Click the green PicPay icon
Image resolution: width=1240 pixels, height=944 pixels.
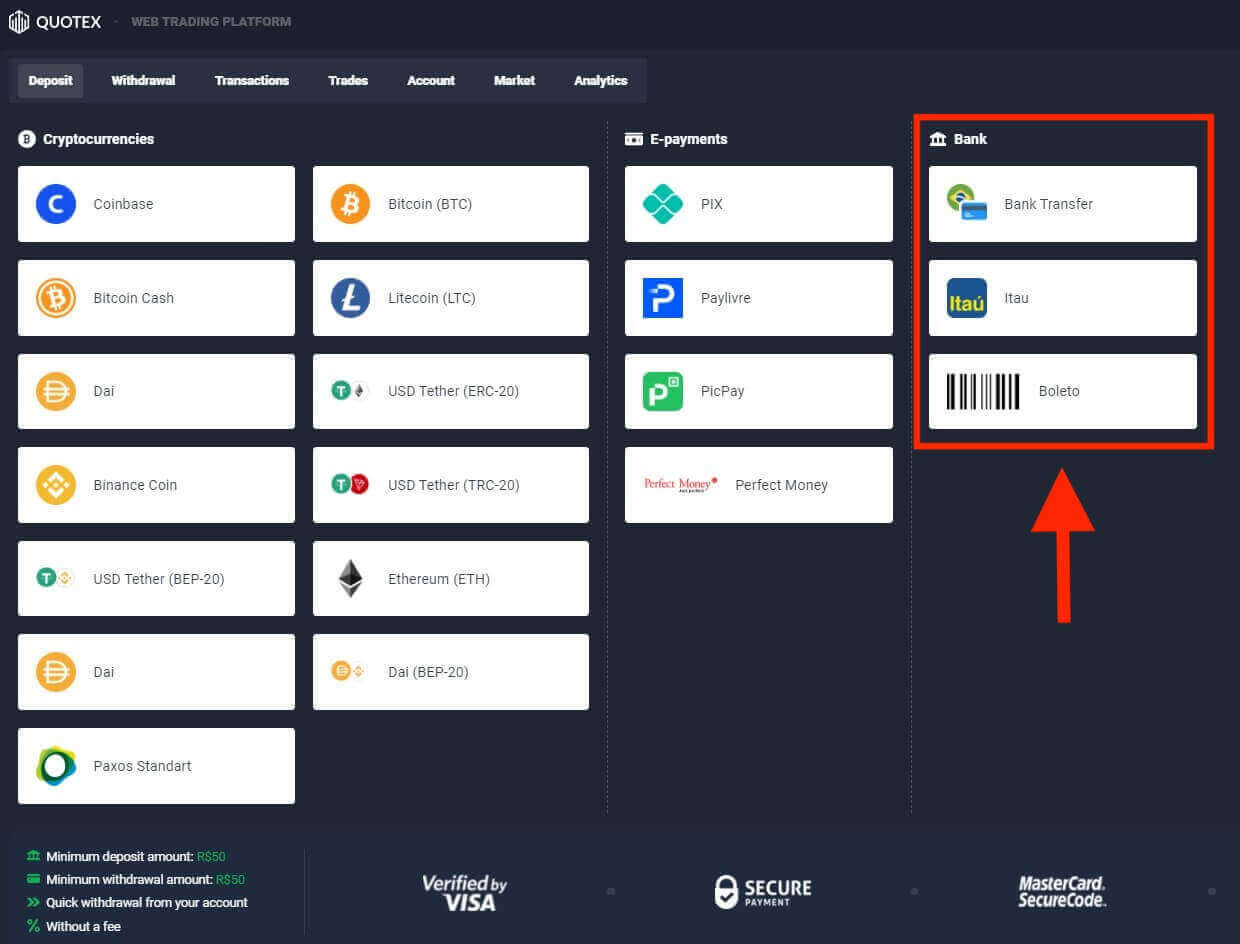pos(662,391)
